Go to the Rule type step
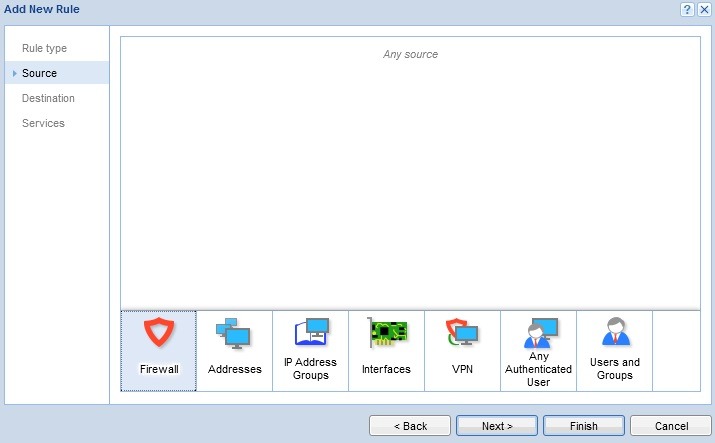This screenshot has height=443, width=715. click(x=44, y=48)
